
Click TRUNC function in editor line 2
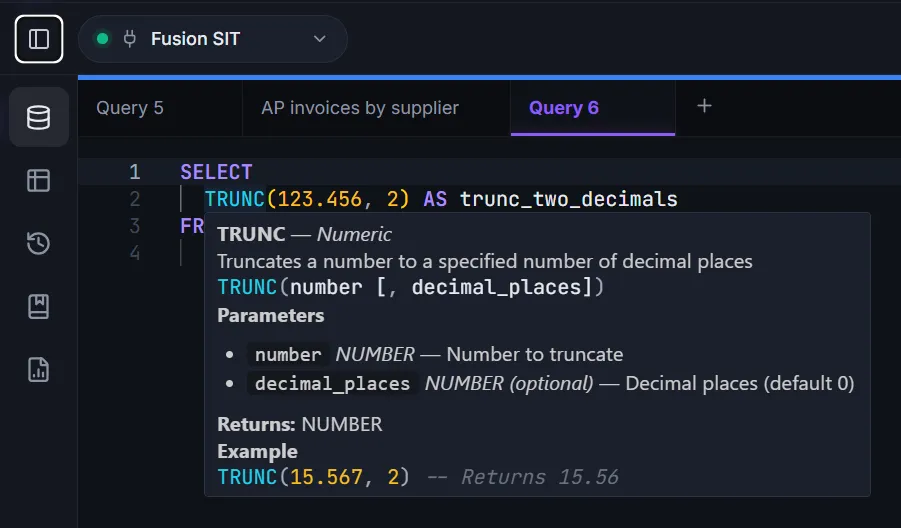[x=234, y=199]
